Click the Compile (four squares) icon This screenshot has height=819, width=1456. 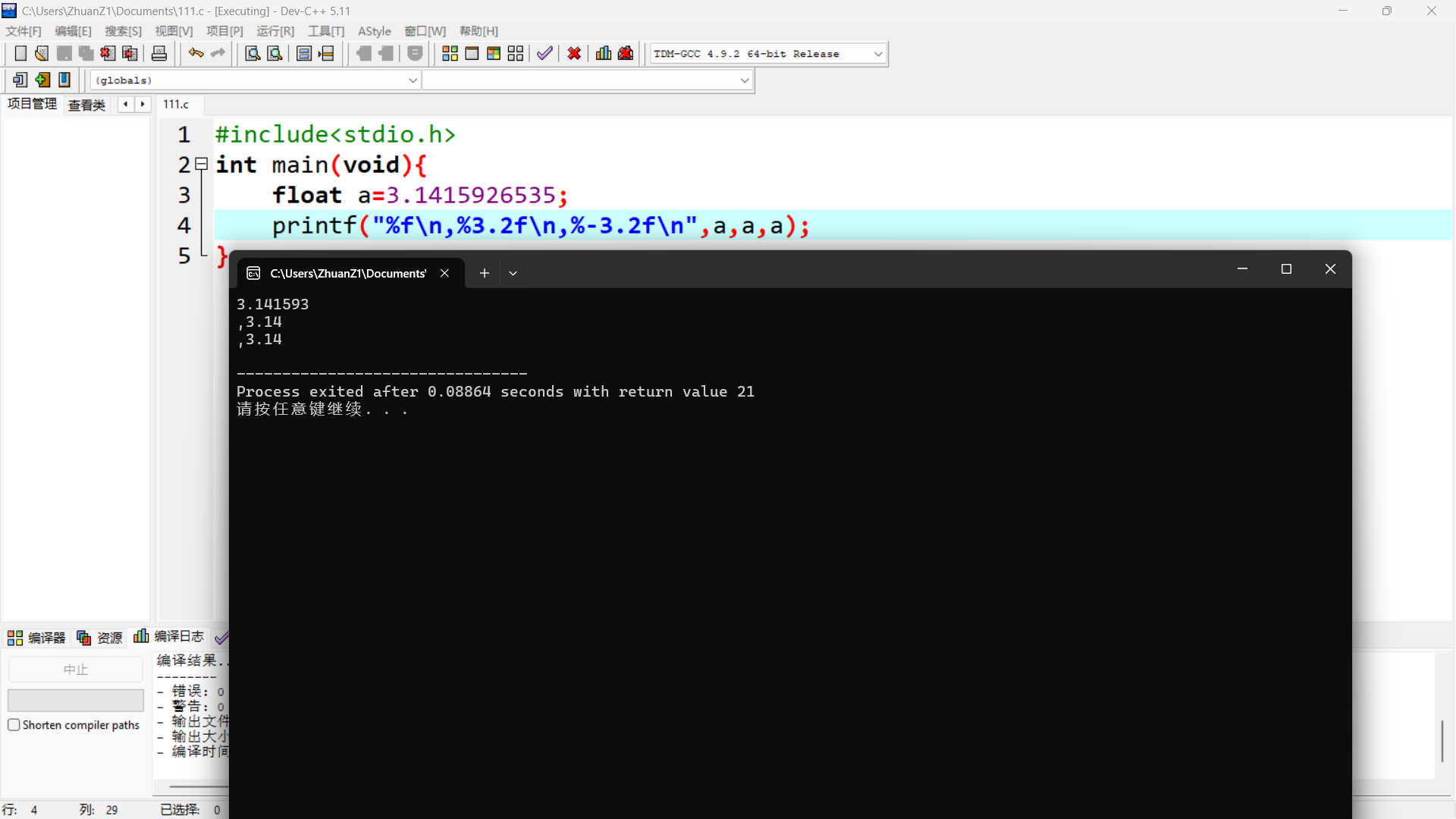click(450, 54)
